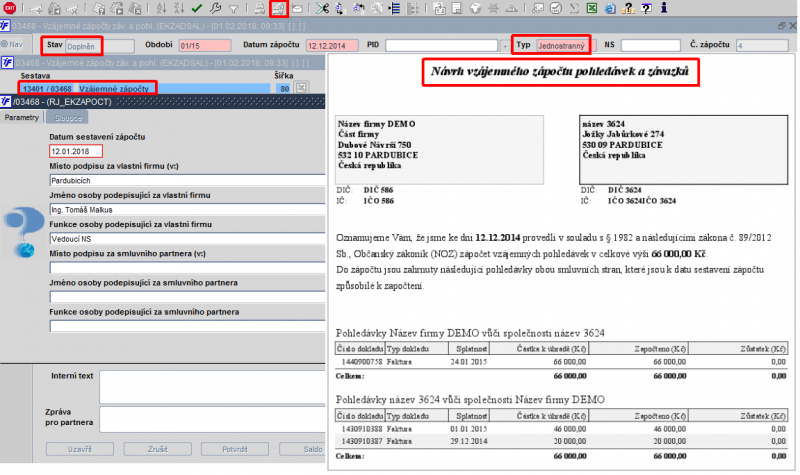The height and width of the screenshot is (475, 800).
Task: Click the Šířka value 80
Action: click(284, 88)
